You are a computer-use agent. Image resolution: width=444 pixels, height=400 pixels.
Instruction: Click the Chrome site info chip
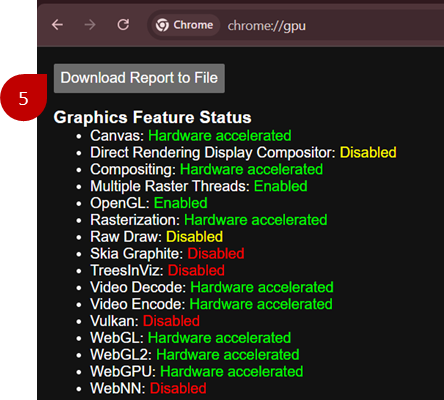click(185, 25)
